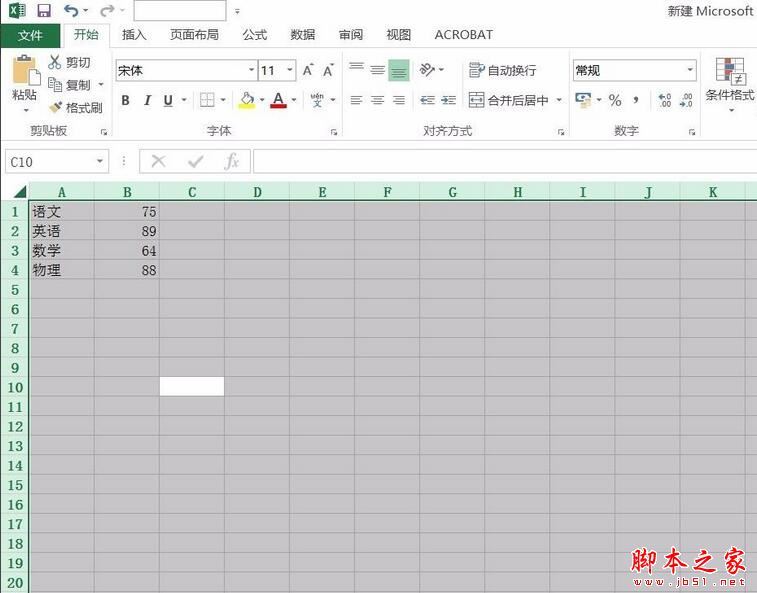Open the number group dialog launcher
Image resolution: width=757 pixels, height=593 pixels.
(x=692, y=132)
